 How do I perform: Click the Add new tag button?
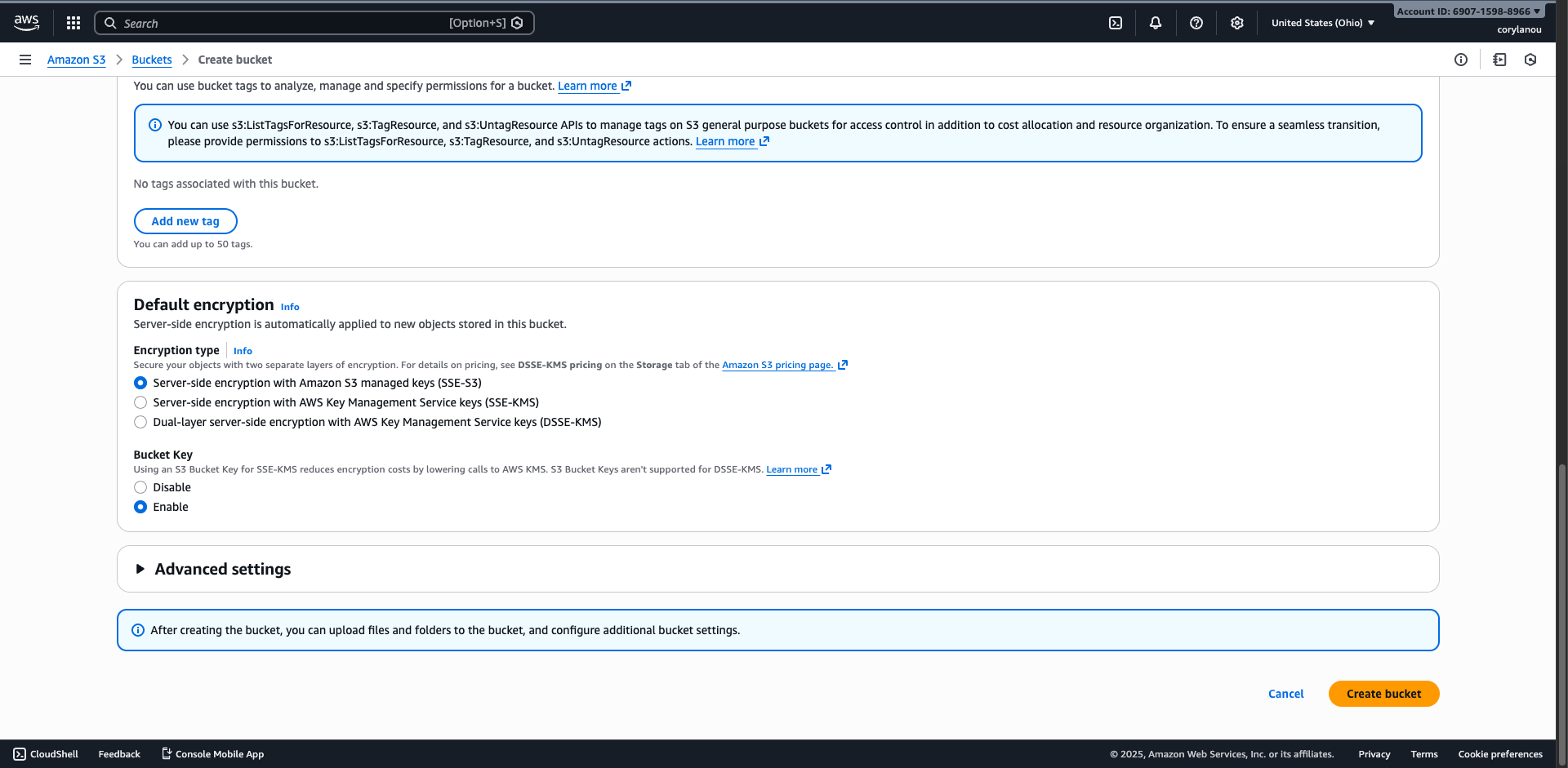(185, 220)
